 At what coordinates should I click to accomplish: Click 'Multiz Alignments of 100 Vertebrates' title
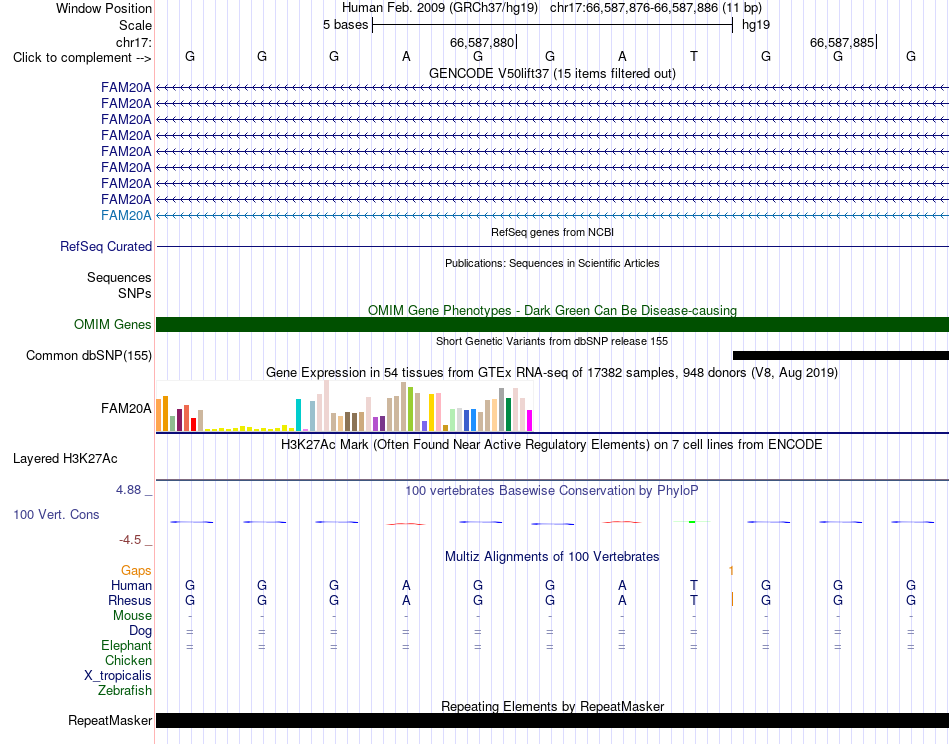553,556
